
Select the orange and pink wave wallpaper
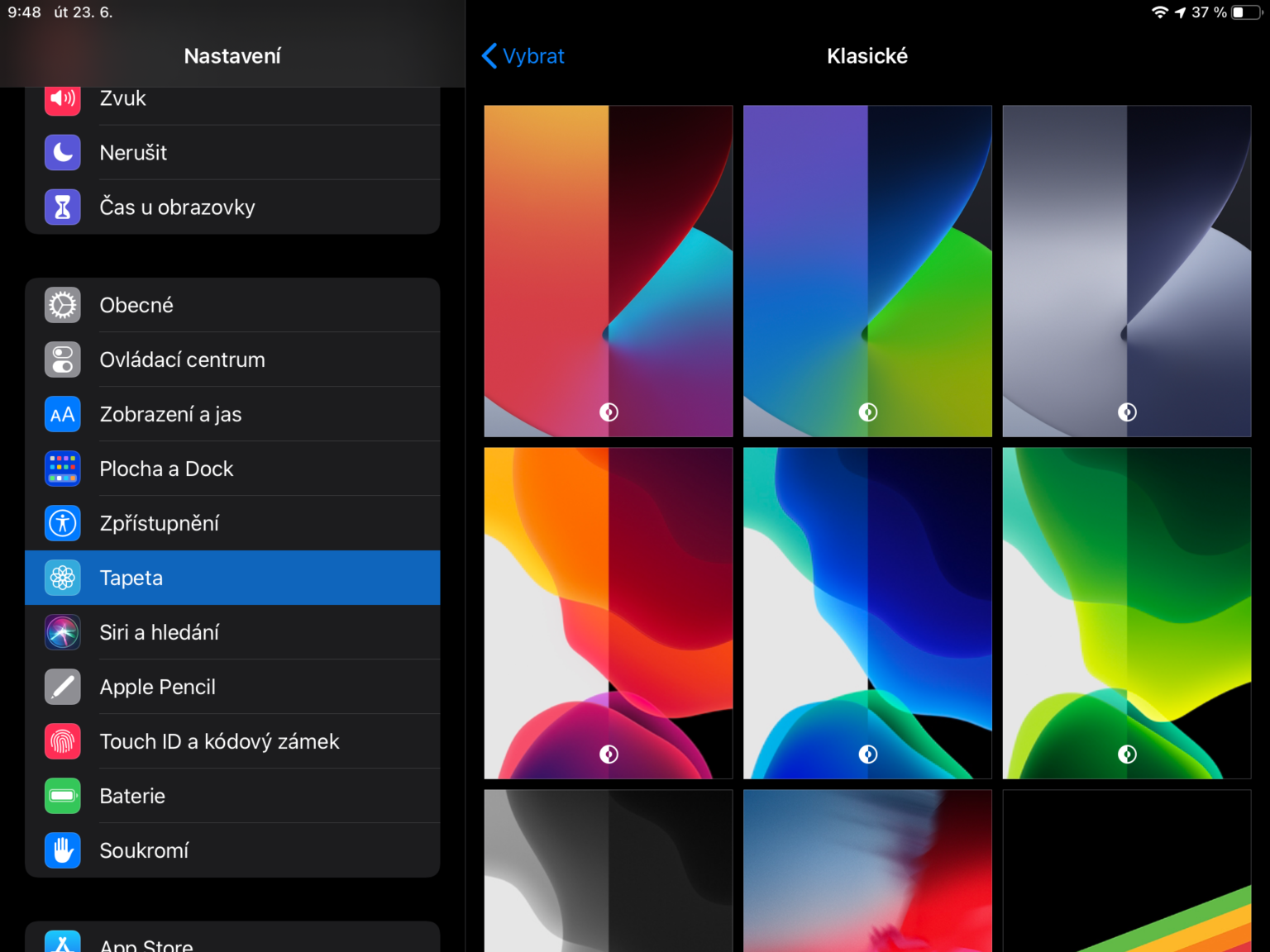608,612
